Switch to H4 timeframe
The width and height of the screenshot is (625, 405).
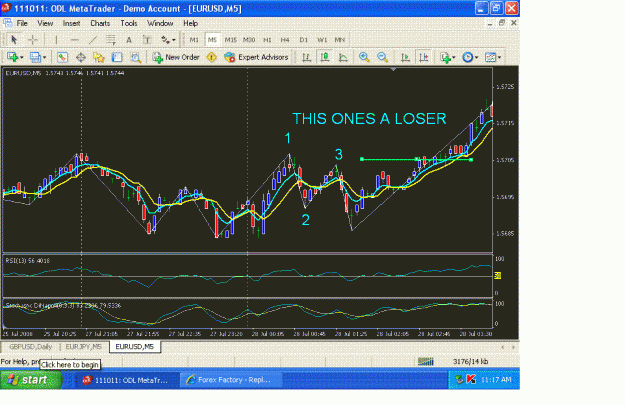click(x=285, y=40)
